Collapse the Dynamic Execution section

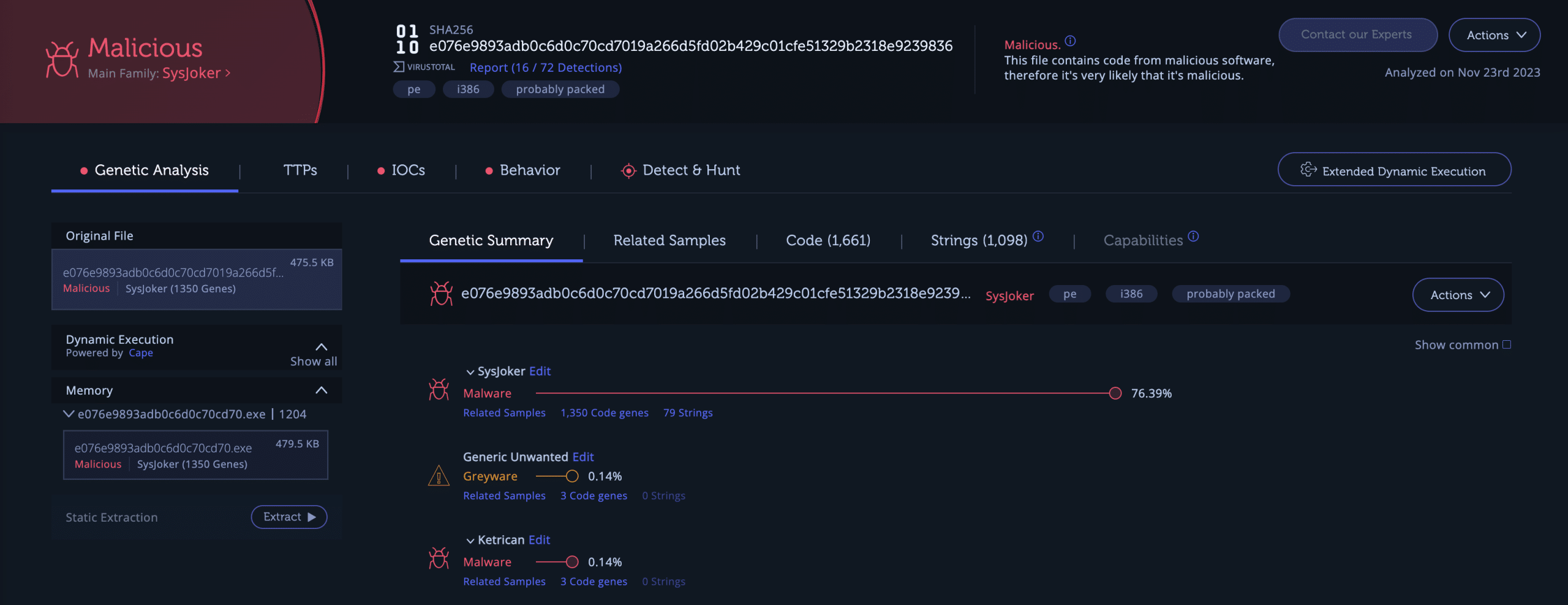[321, 346]
